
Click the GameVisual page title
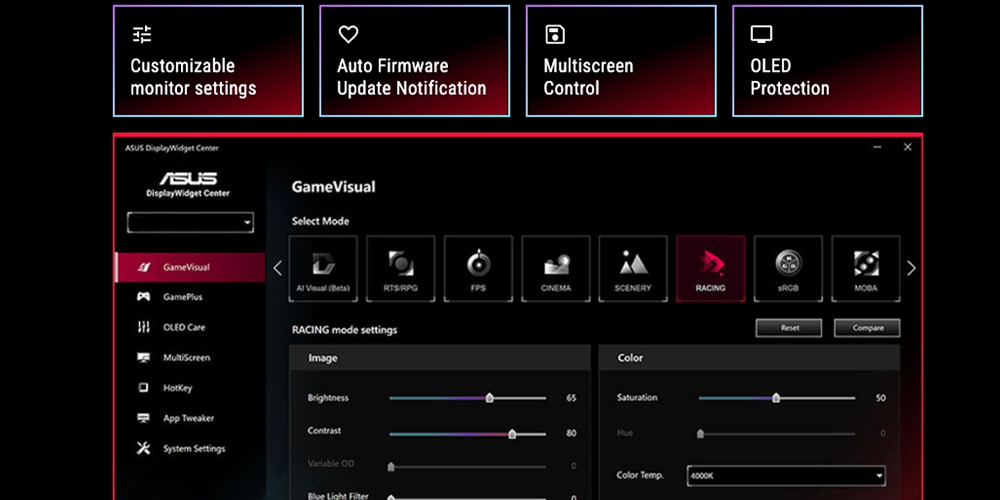(334, 187)
